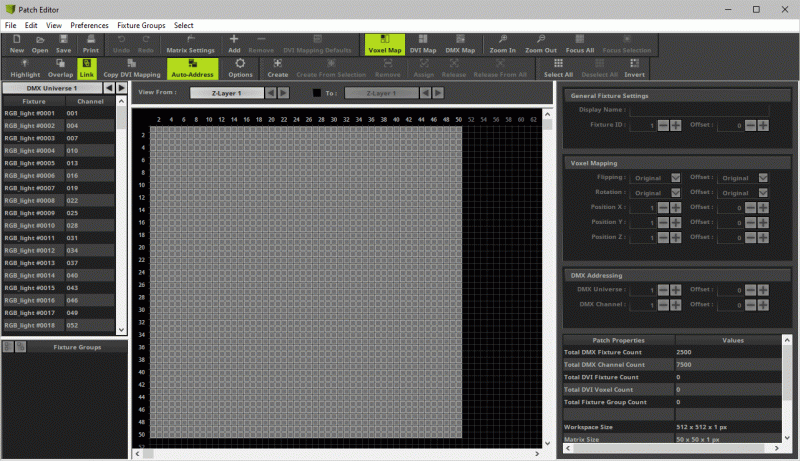
Task: Open a patch file via Open icon
Action: point(40,44)
